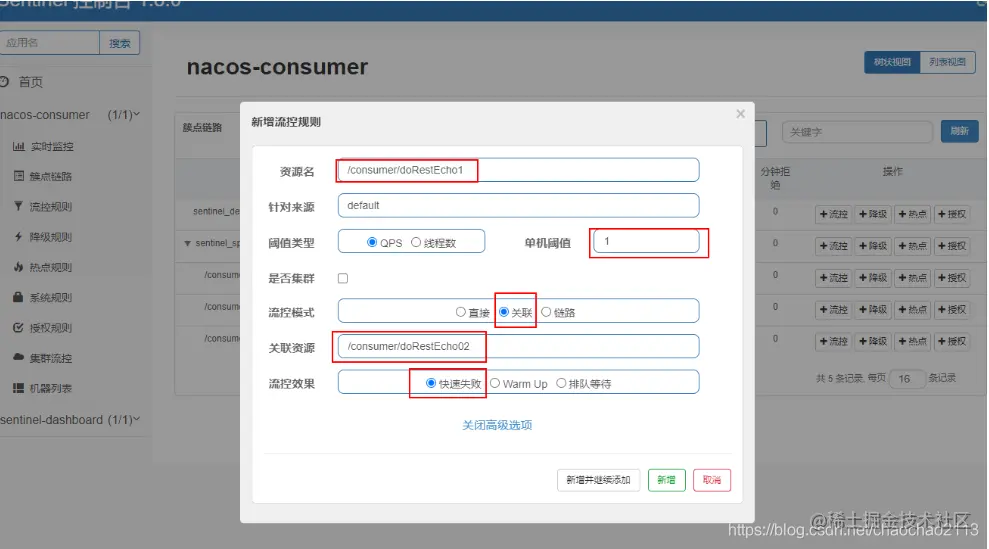989x549 pixels.
Task: Select 链路 flow control mode
Action: (x=546, y=312)
